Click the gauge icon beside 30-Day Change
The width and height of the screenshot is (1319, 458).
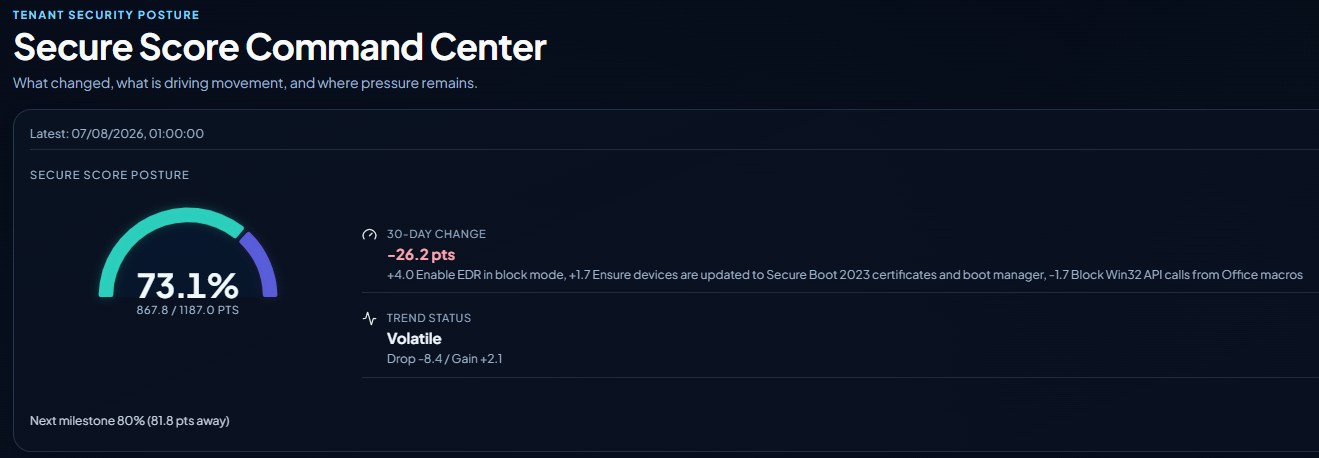369,234
